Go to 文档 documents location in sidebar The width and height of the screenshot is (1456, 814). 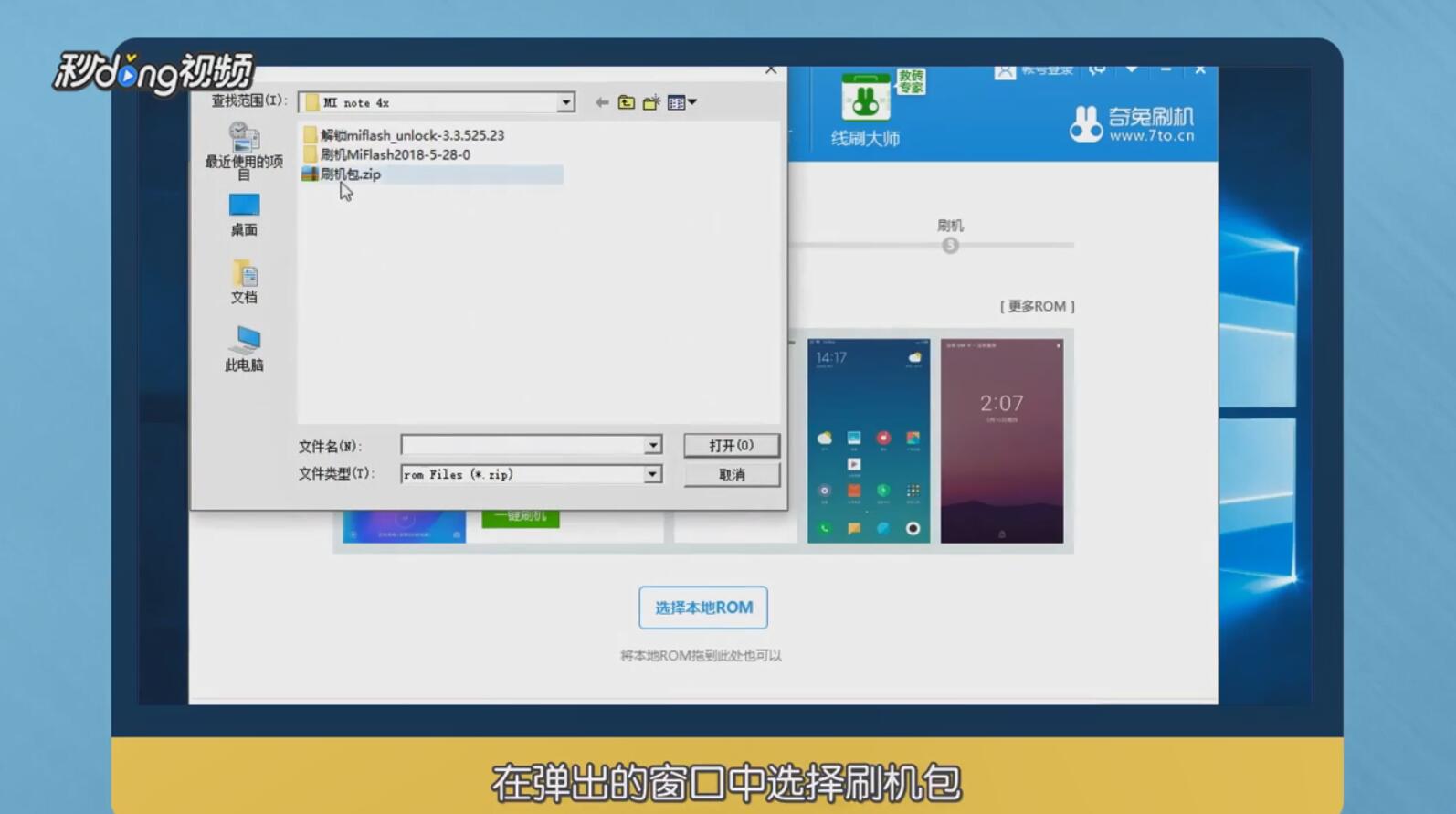[244, 282]
